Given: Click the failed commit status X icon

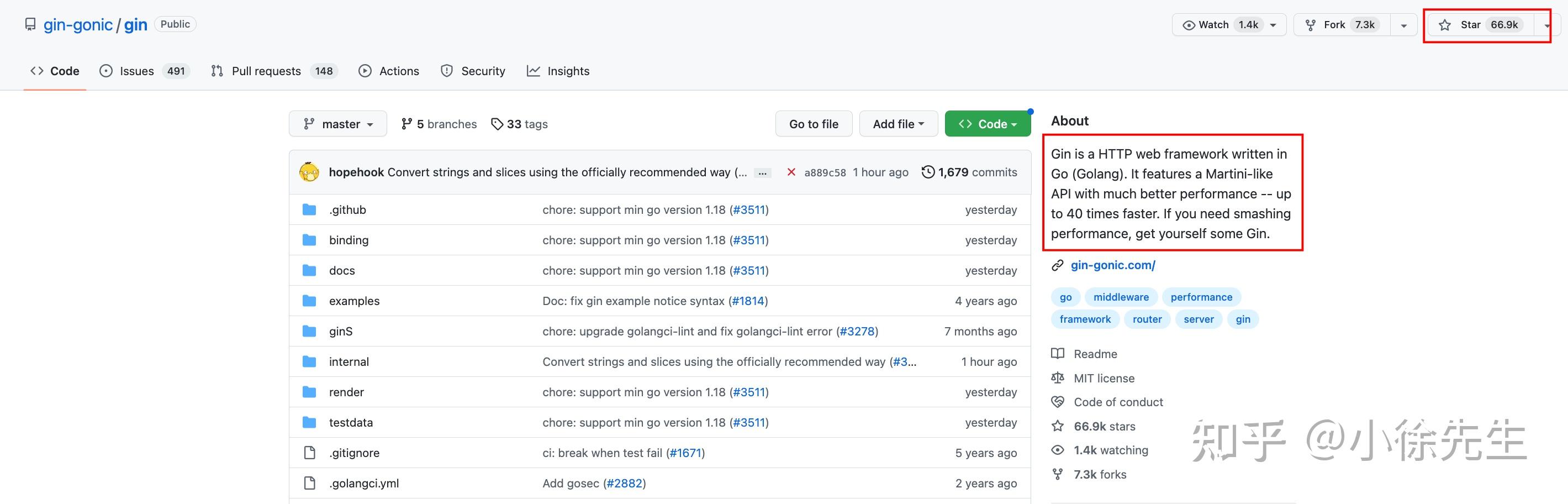Looking at the screenshot, I should pyautogui.click(x=791, y=172).
